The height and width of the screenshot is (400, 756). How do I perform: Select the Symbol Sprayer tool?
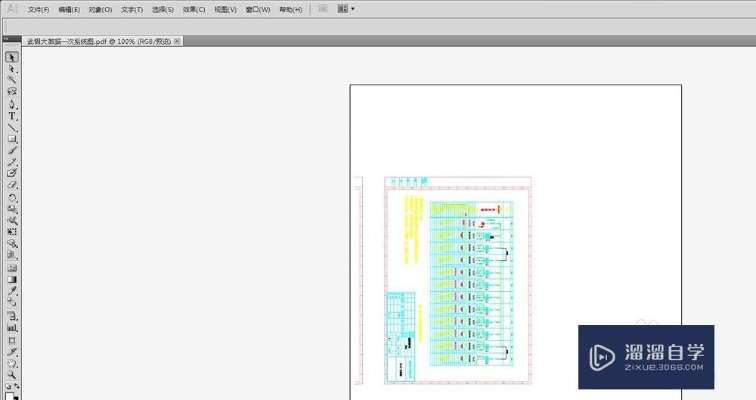(12, 316)
